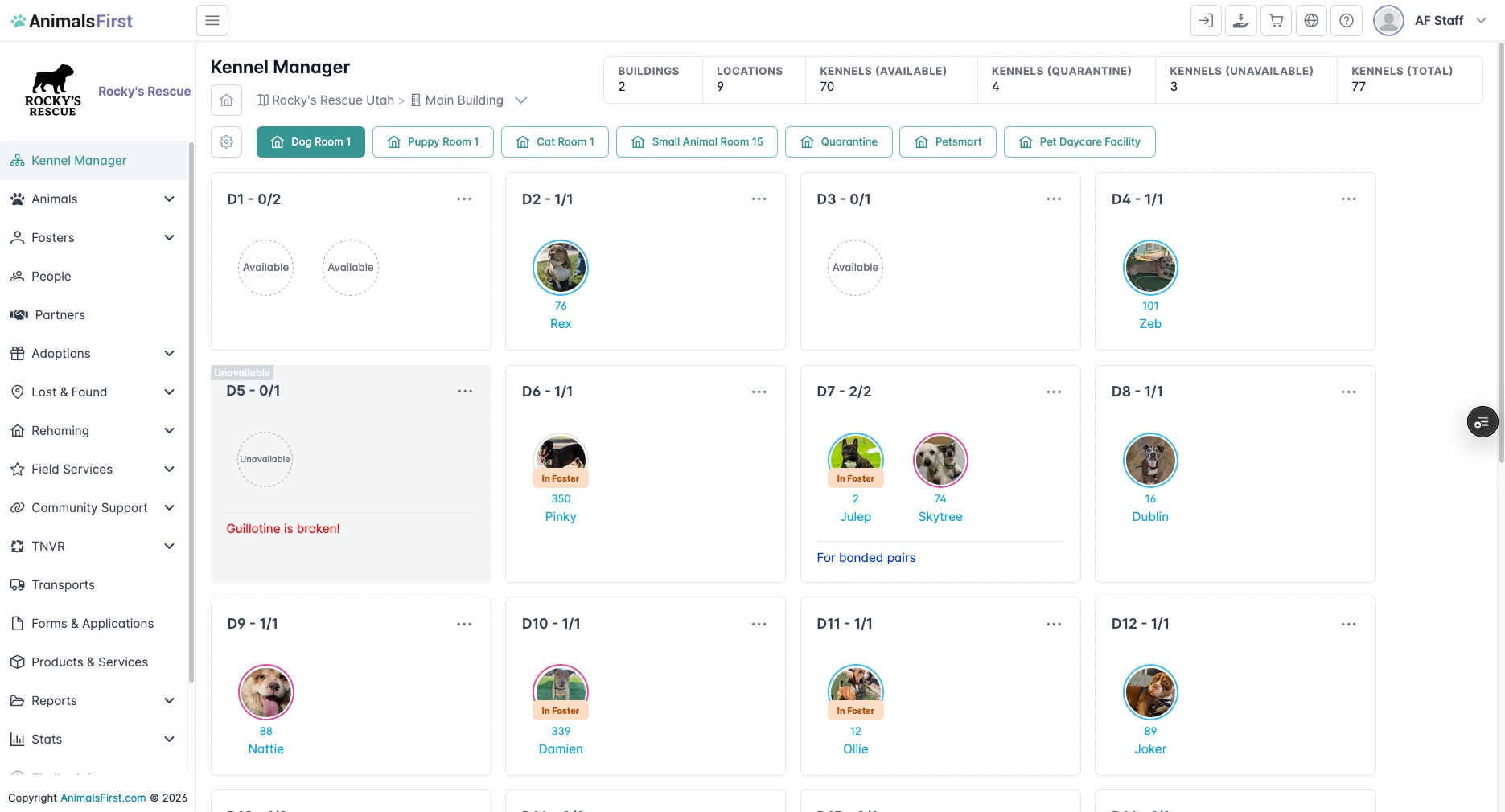Click the AnimalsFirst.com footer link
Screen dimensions: 1505x812
tap(104, 798)
